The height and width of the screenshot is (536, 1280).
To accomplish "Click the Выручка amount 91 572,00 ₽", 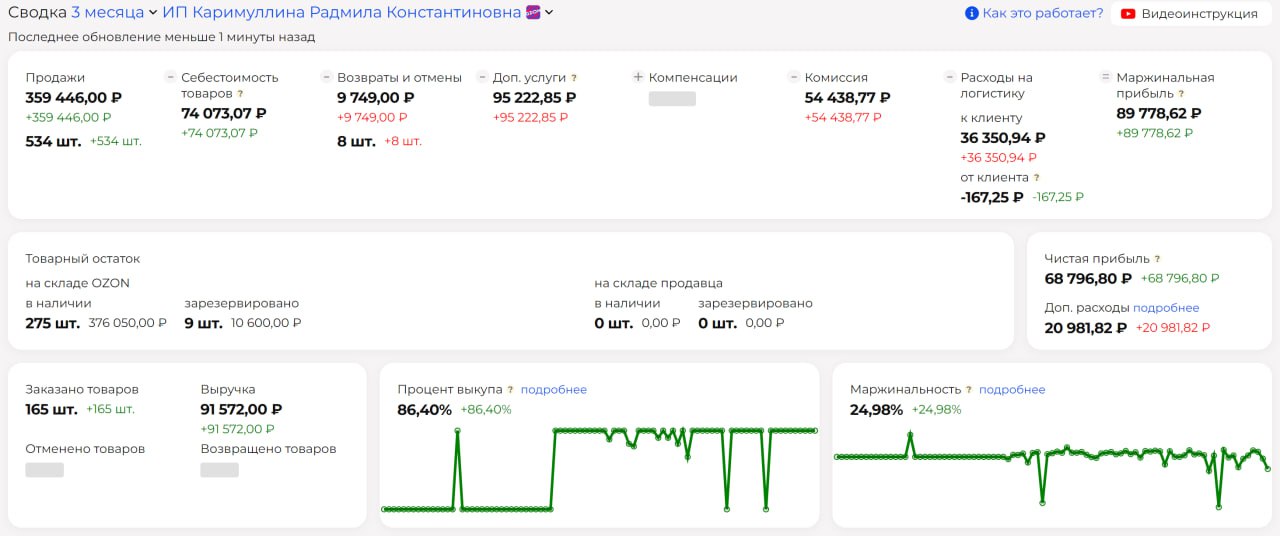I will 241,409.
